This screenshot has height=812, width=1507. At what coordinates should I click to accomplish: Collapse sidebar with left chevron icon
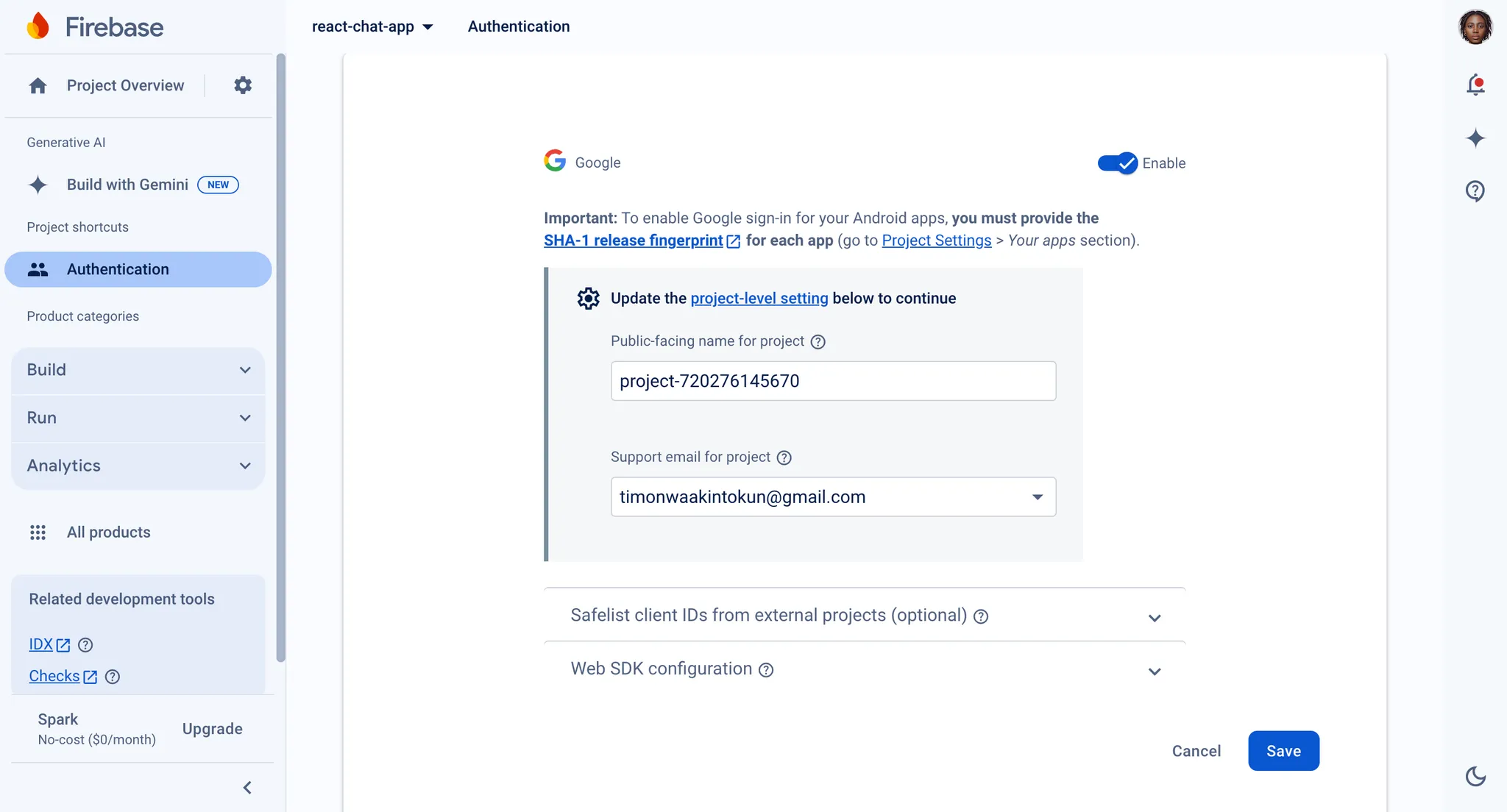(x=247, y=788)
